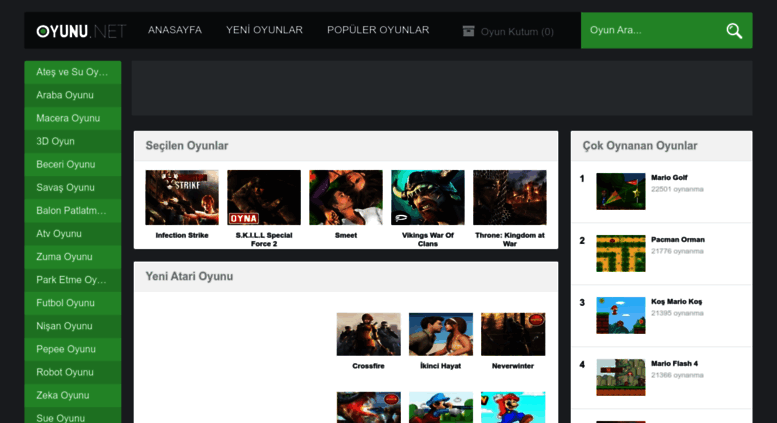The image size is (777, 423).
Task: Open Atv Oyunu category
Action: [x=73, y=234]
